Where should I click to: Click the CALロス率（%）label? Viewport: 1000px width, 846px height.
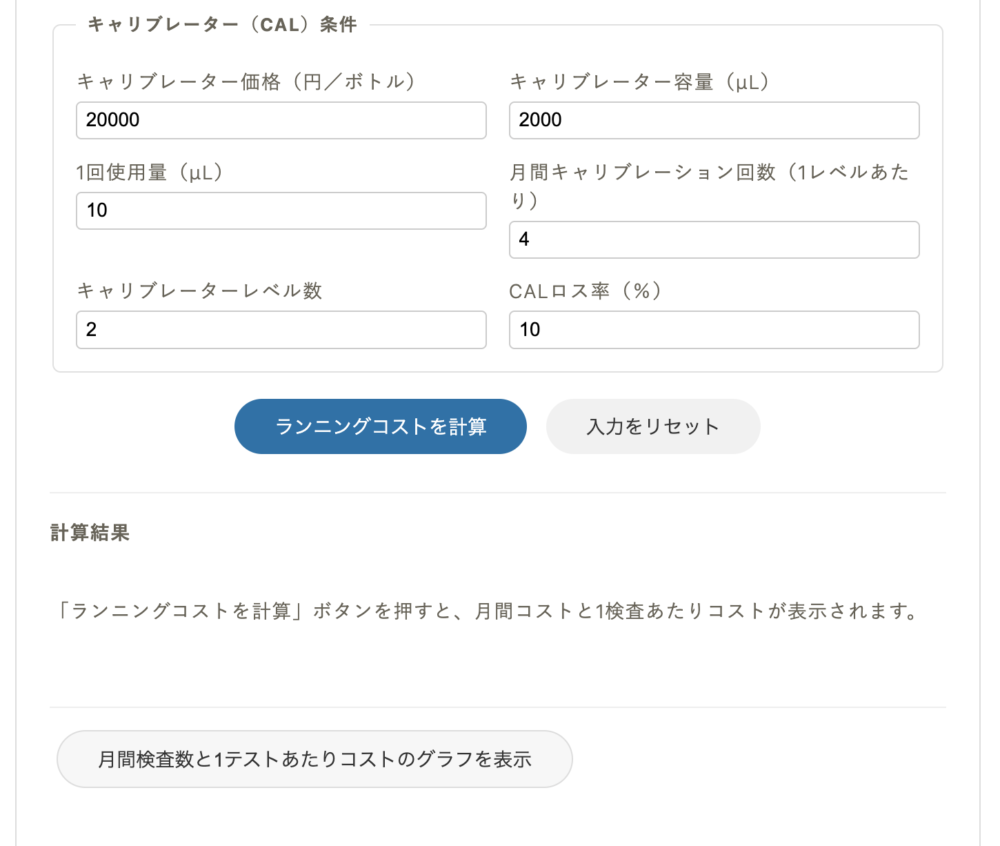point(587,291)
